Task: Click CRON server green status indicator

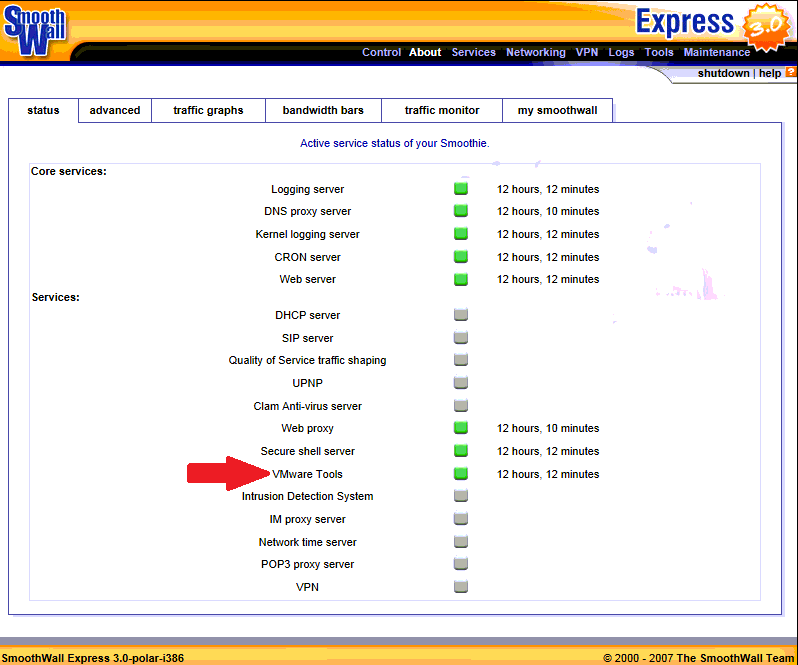Action: tap(461, 256)
